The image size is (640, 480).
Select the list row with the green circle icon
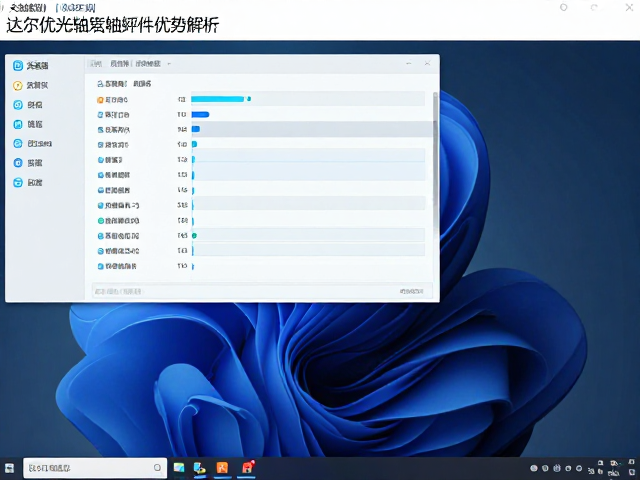[x=261, y=221]
